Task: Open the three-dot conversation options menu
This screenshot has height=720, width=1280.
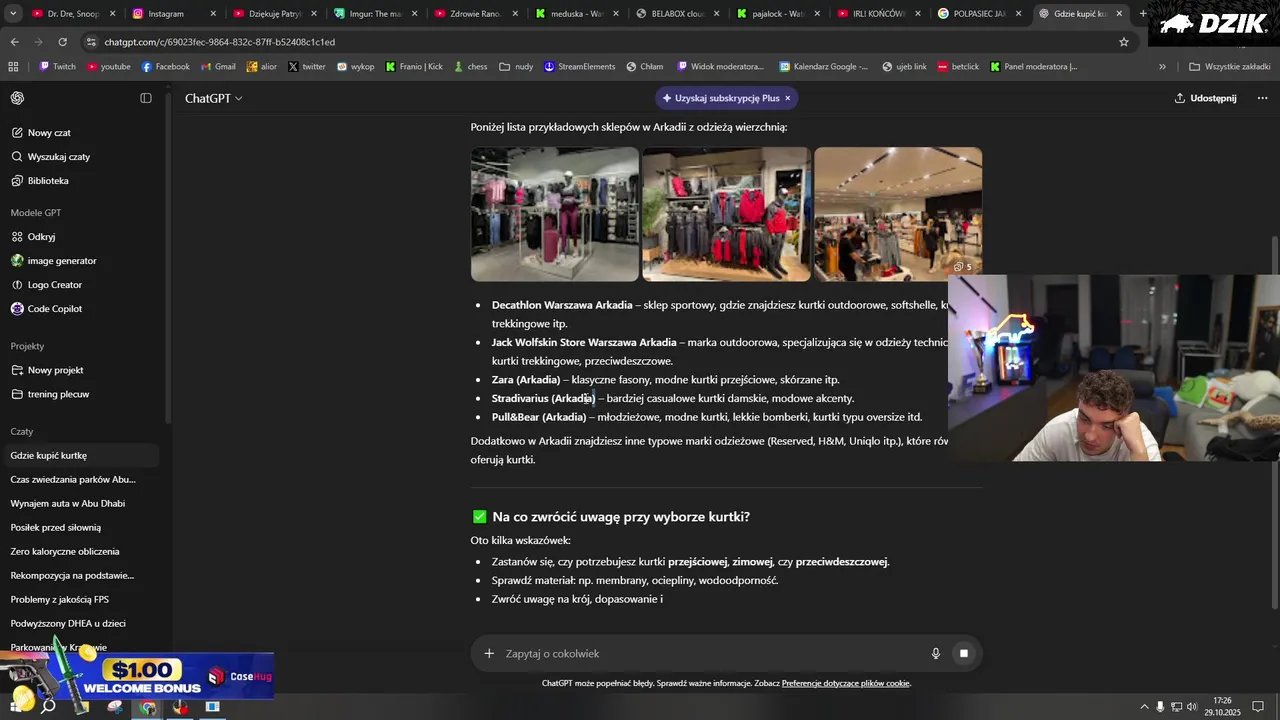Action: 1262,98
